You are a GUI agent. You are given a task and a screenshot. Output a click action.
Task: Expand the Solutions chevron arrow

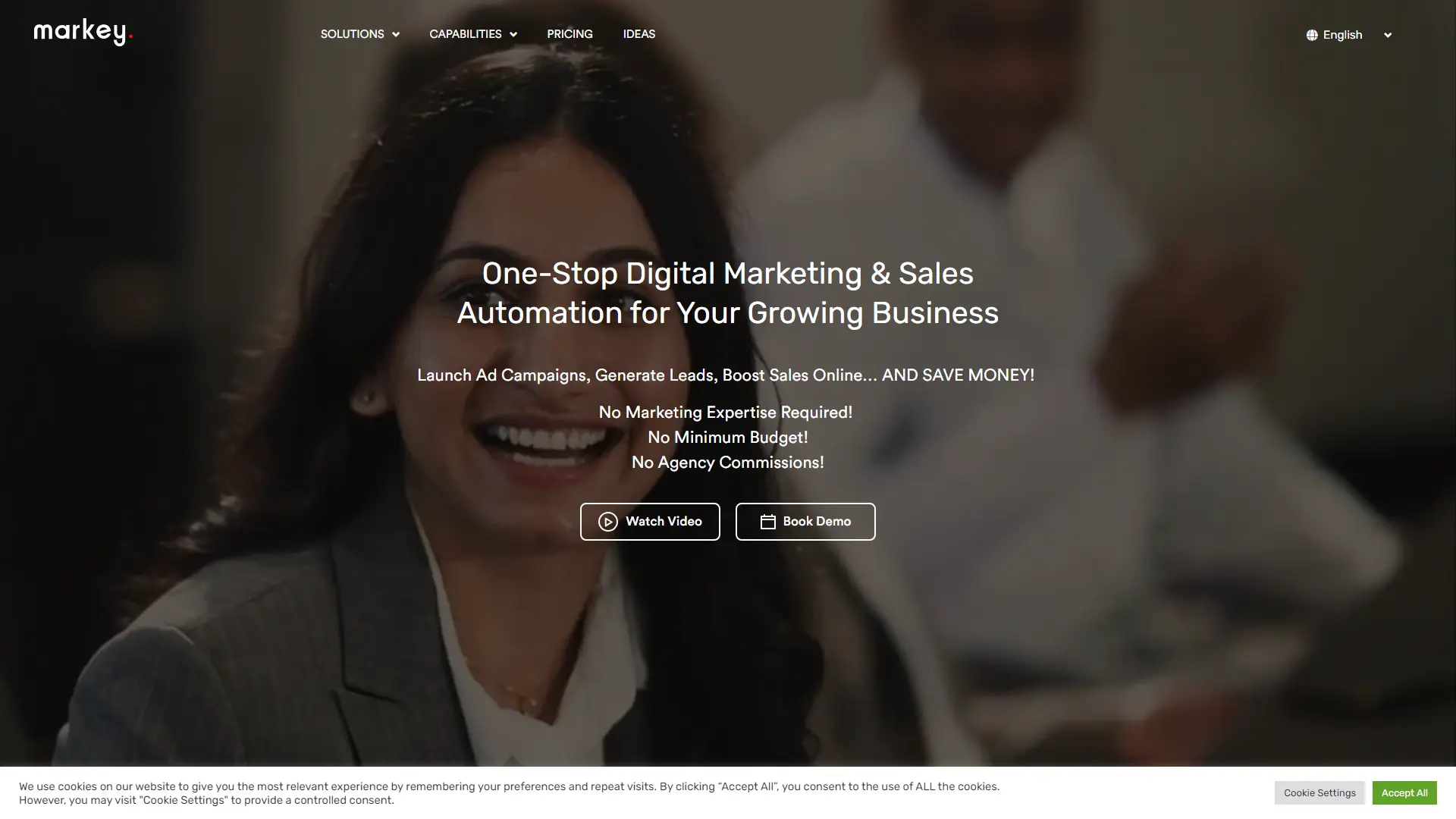pyautogui.click(x=396, y=35)
